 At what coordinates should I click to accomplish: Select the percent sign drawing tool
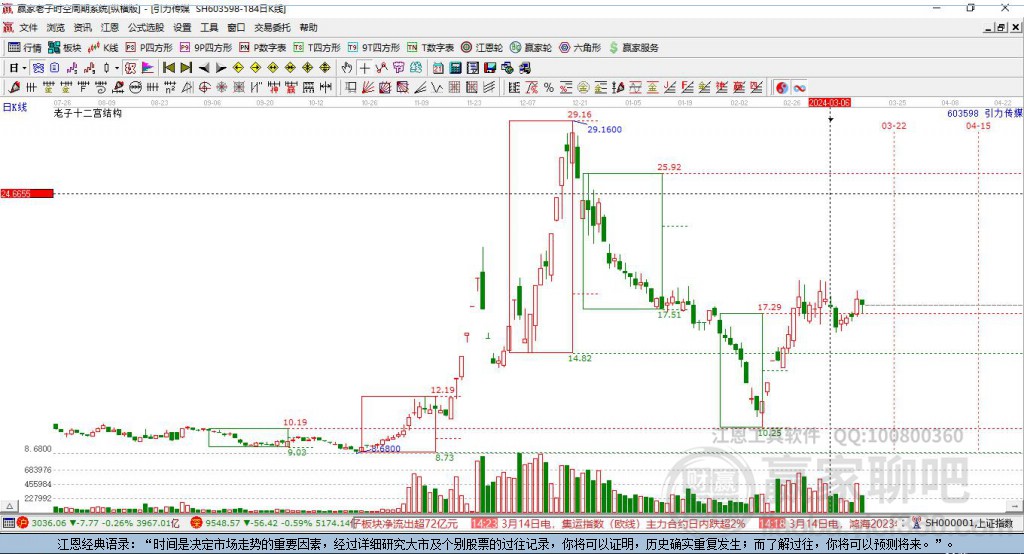pyautogui.click(x=549, y=88)
